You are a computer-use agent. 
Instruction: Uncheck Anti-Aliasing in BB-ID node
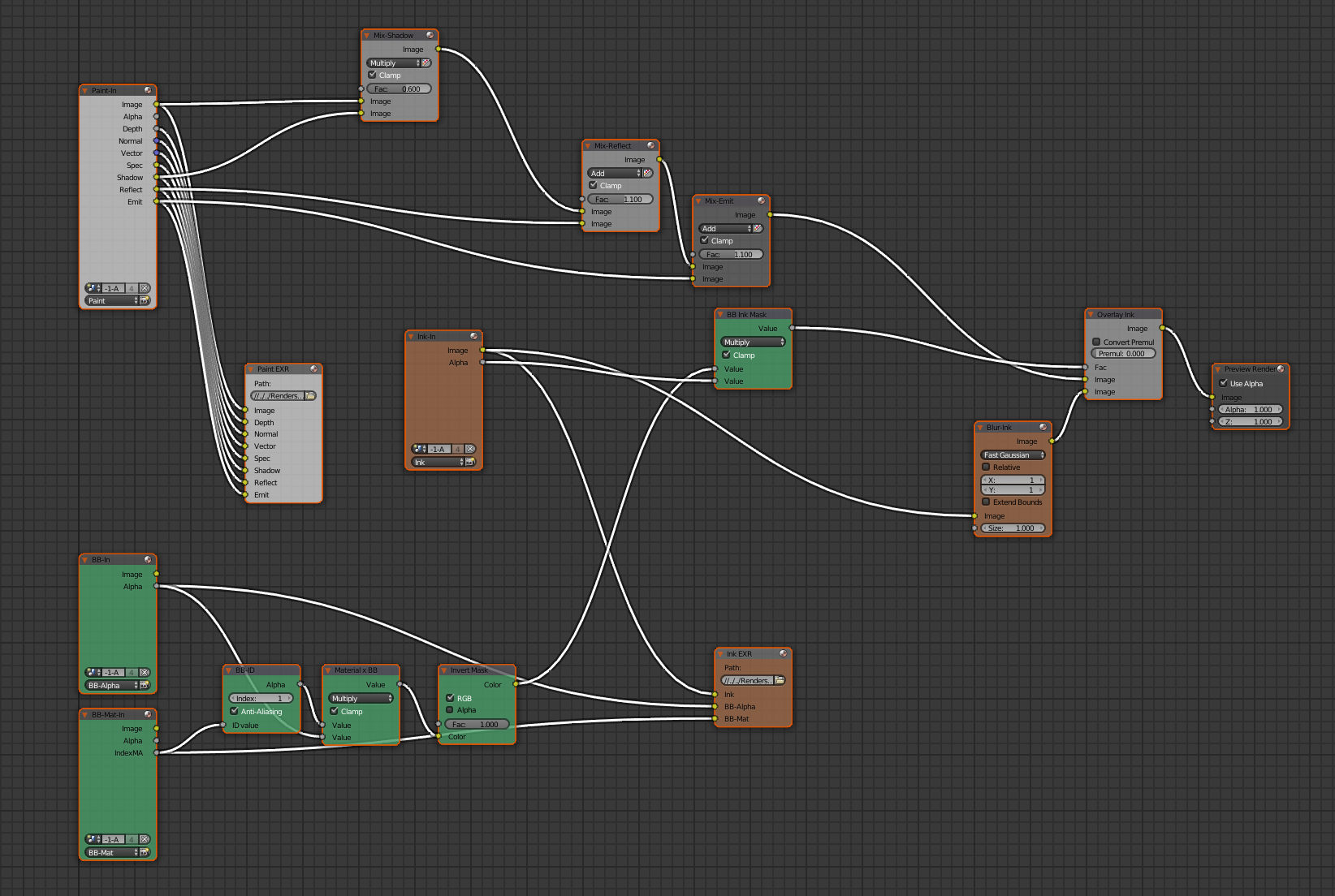(234, 711)
